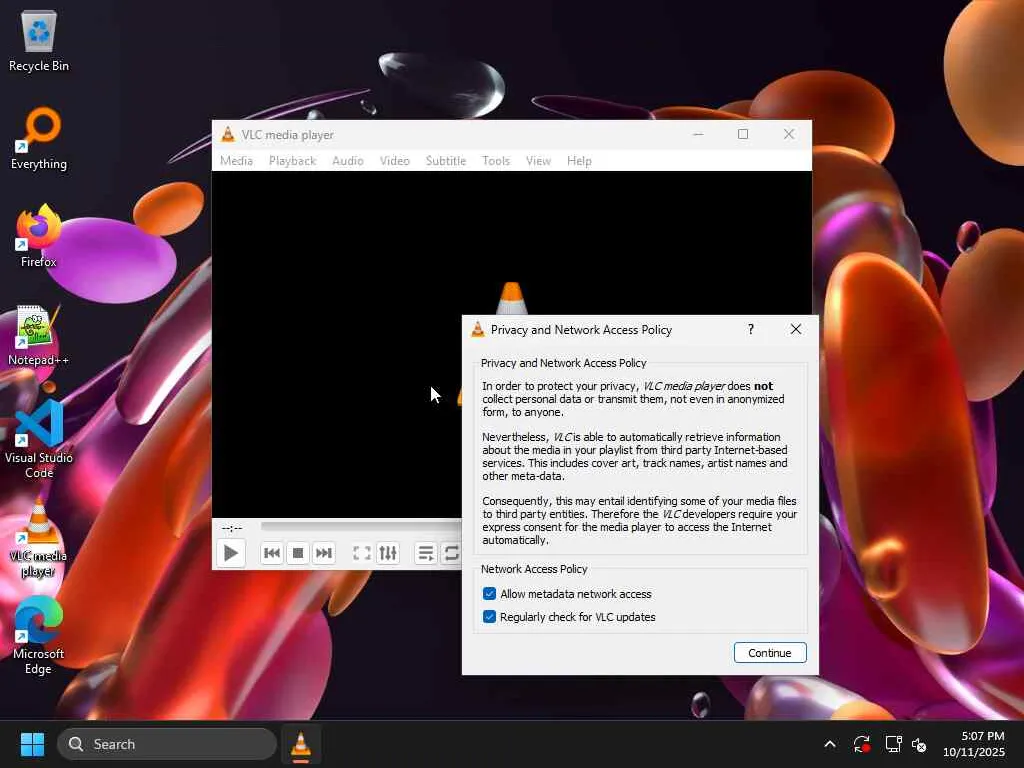Click the sync update tray icon
The image size is (1024, 768).
coord(861,744)
